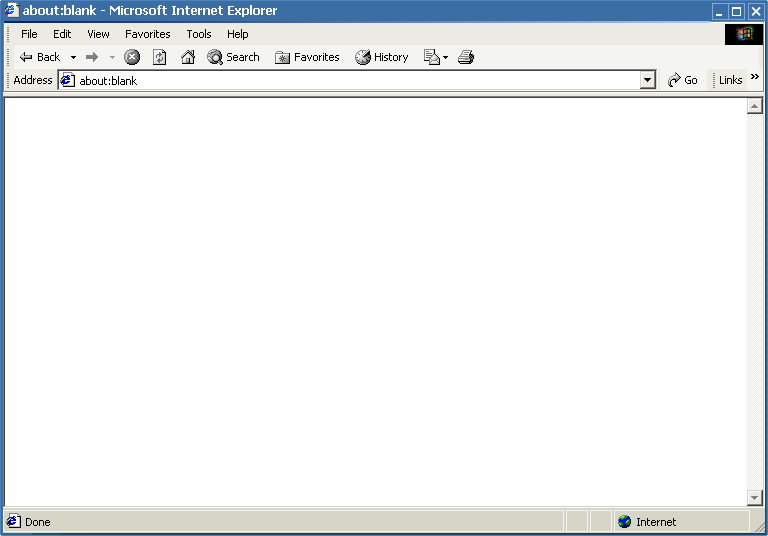This screenshot has height=536, width=768.
Task: Click the Forward arrow button
Action: tap(92, 57)
